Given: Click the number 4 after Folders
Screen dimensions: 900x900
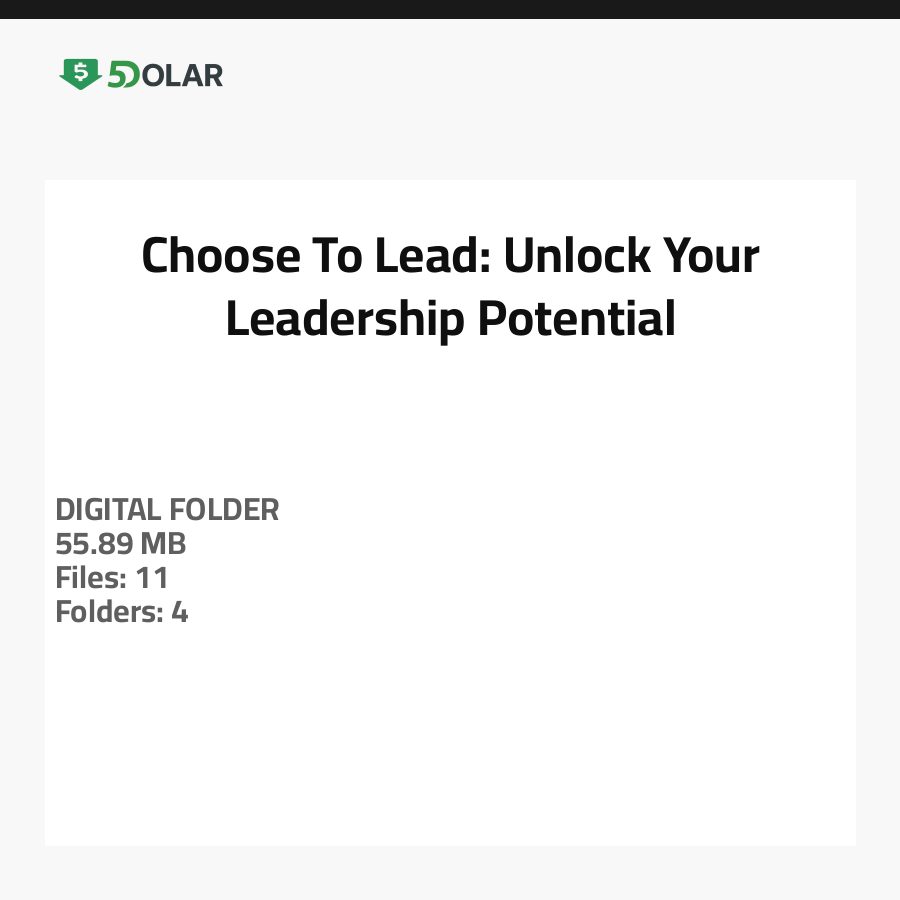Looking at the screenshot, I should point(180,612).
